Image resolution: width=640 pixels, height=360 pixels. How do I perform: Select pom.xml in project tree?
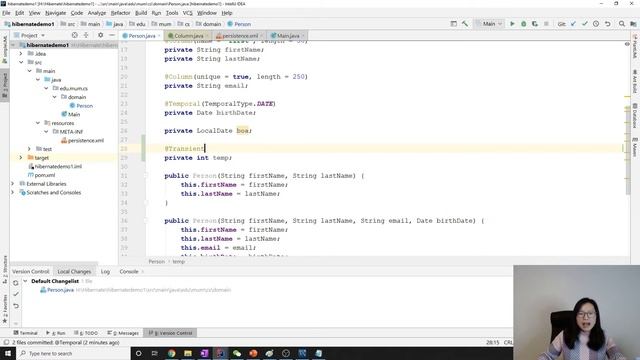pyautogui.click(x=41, y=175)
